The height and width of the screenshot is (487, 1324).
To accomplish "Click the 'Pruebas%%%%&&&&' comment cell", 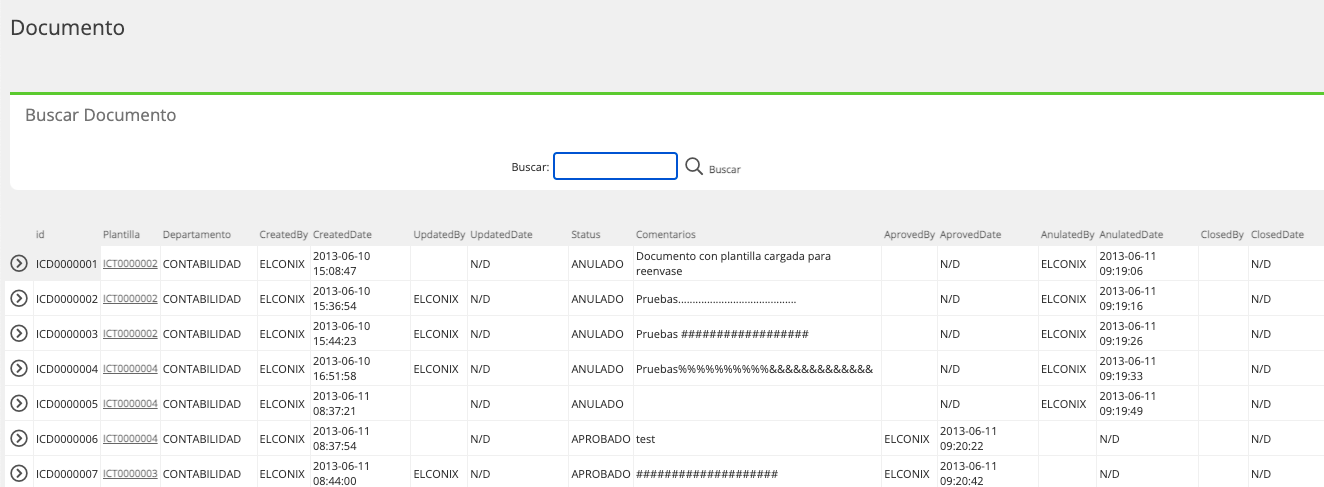I will coord(755,369).
